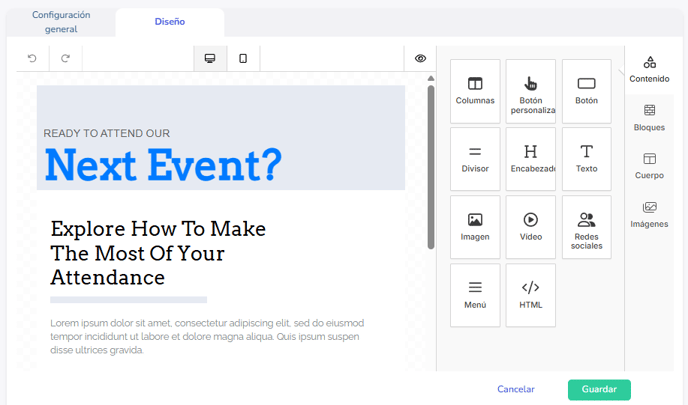The width and height of the screenshot is (688, 405).
Task: Select the Menú content tile
Action: pyautogui.click(x=475, y=295)
